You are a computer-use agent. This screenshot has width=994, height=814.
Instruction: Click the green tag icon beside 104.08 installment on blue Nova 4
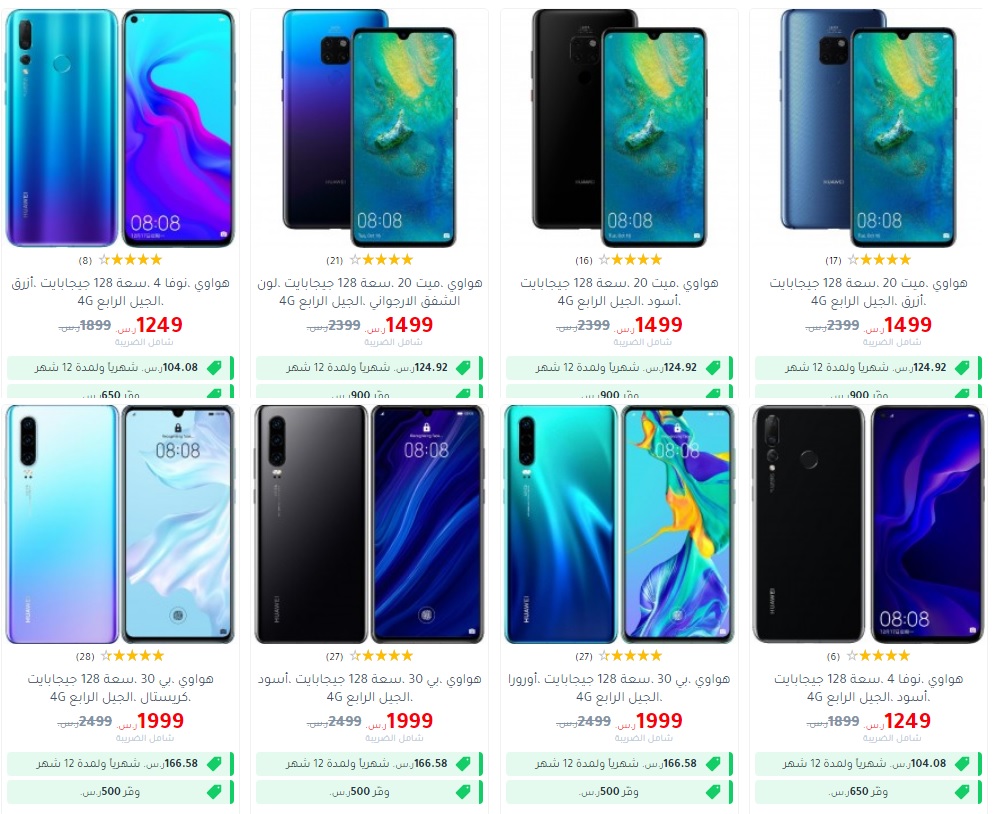pyautogui.click(x=215, y=368)
